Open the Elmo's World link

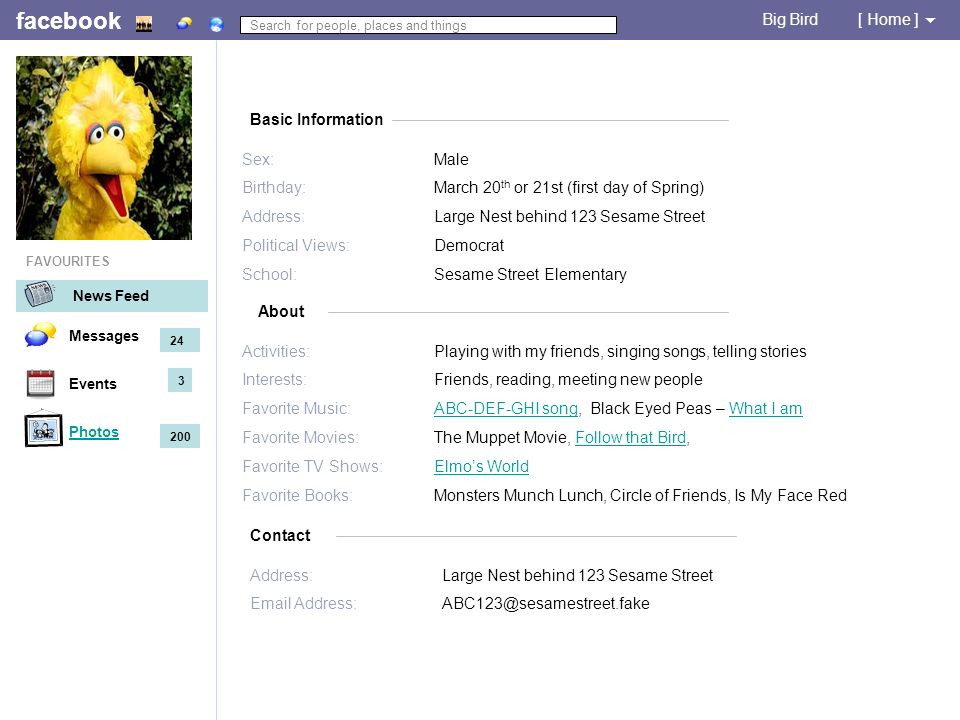click(481, 466)
